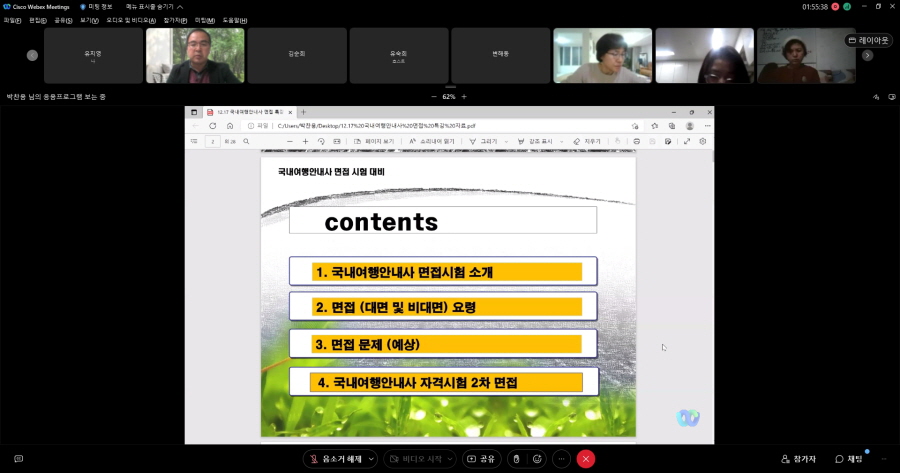Zoom out shared content minus button
The image size is (900, 473).
coord(434,96)
